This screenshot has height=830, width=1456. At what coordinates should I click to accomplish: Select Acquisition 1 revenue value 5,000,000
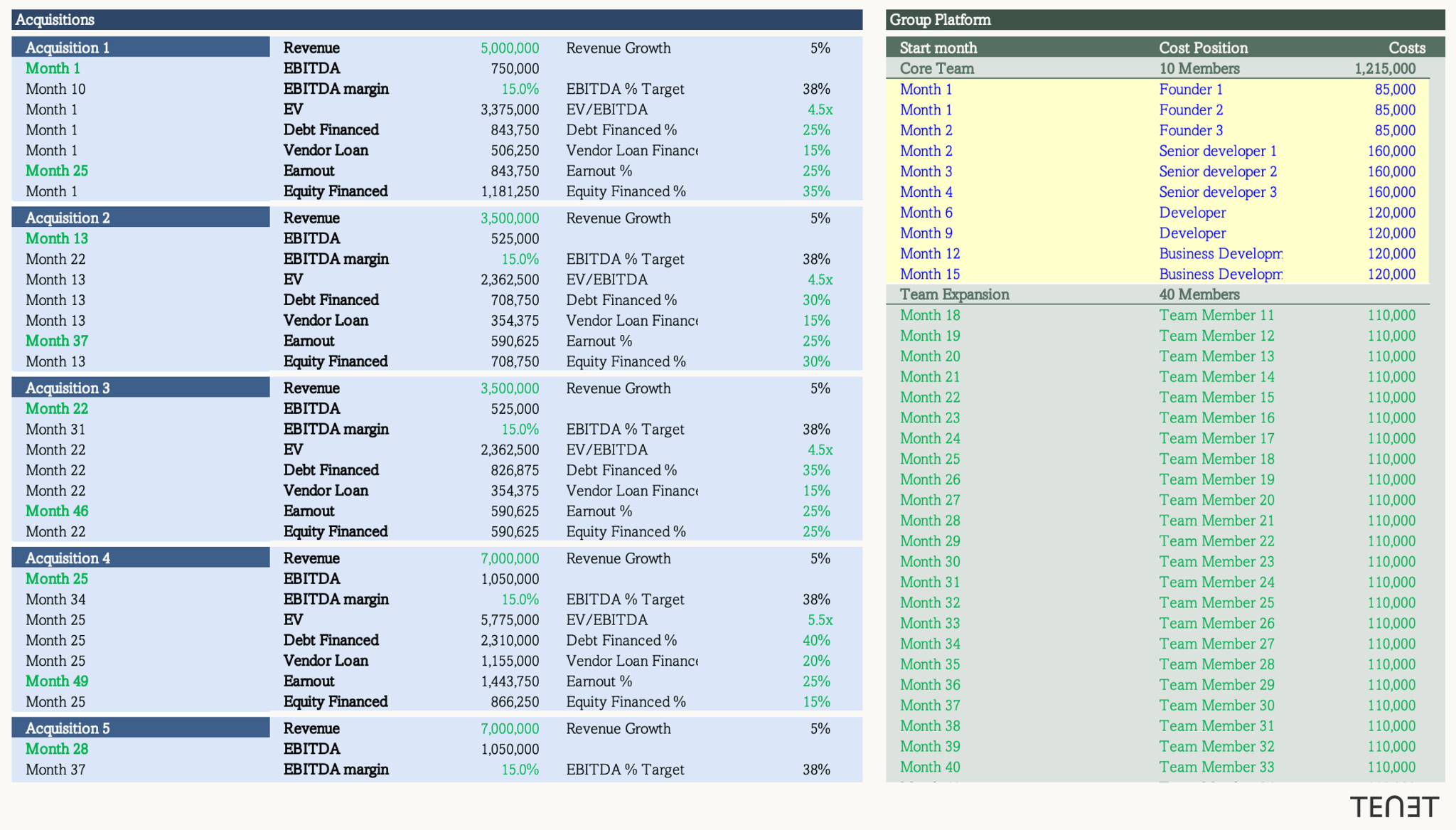[509, 48]
